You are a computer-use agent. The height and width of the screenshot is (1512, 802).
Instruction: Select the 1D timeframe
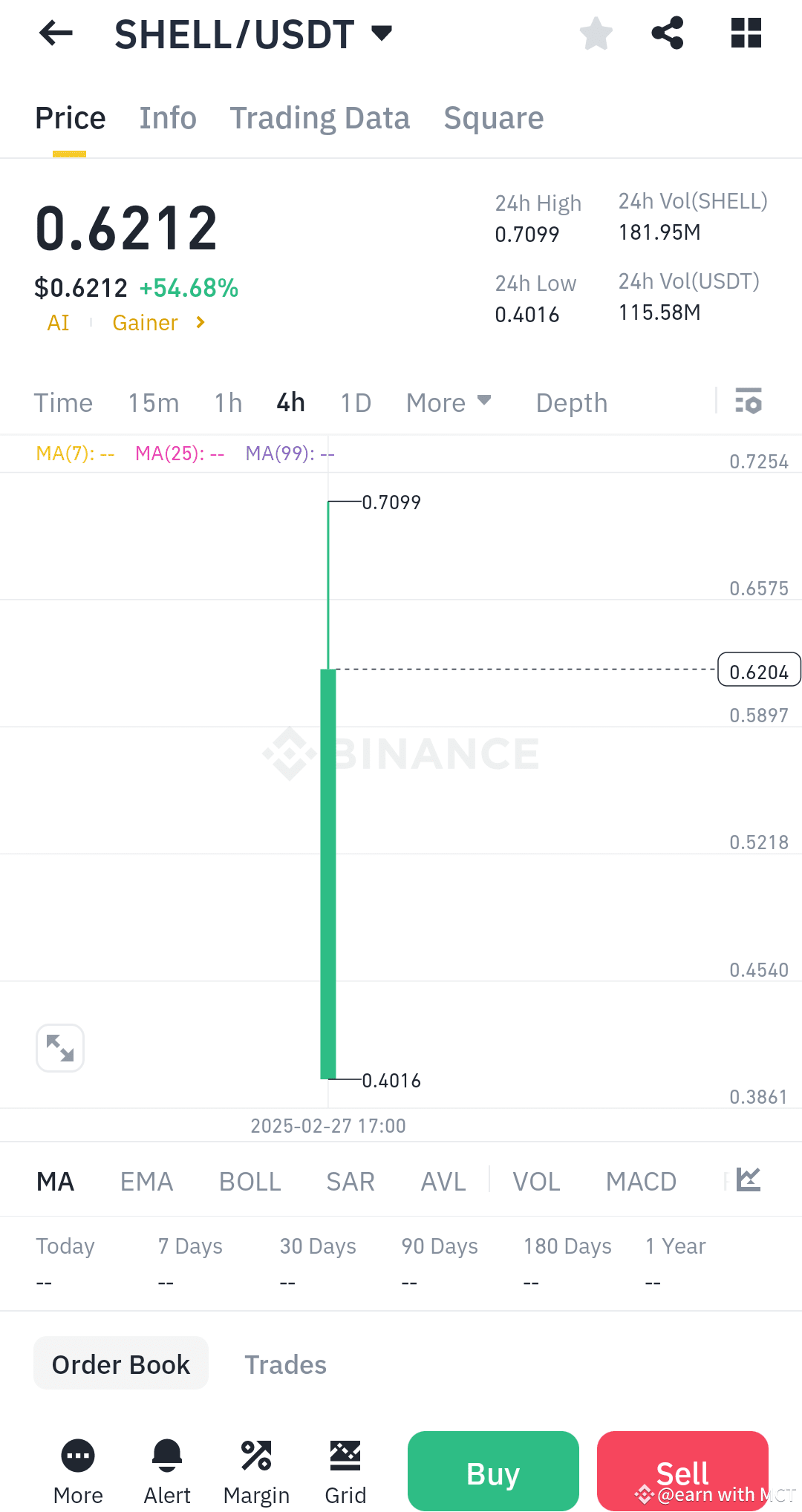(355, 402)
